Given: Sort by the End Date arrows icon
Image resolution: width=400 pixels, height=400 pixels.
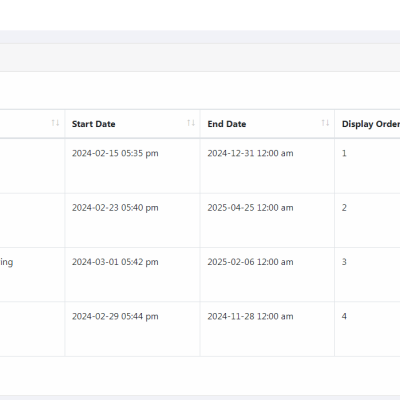Looking at the screenshot, I should (325, 123).
